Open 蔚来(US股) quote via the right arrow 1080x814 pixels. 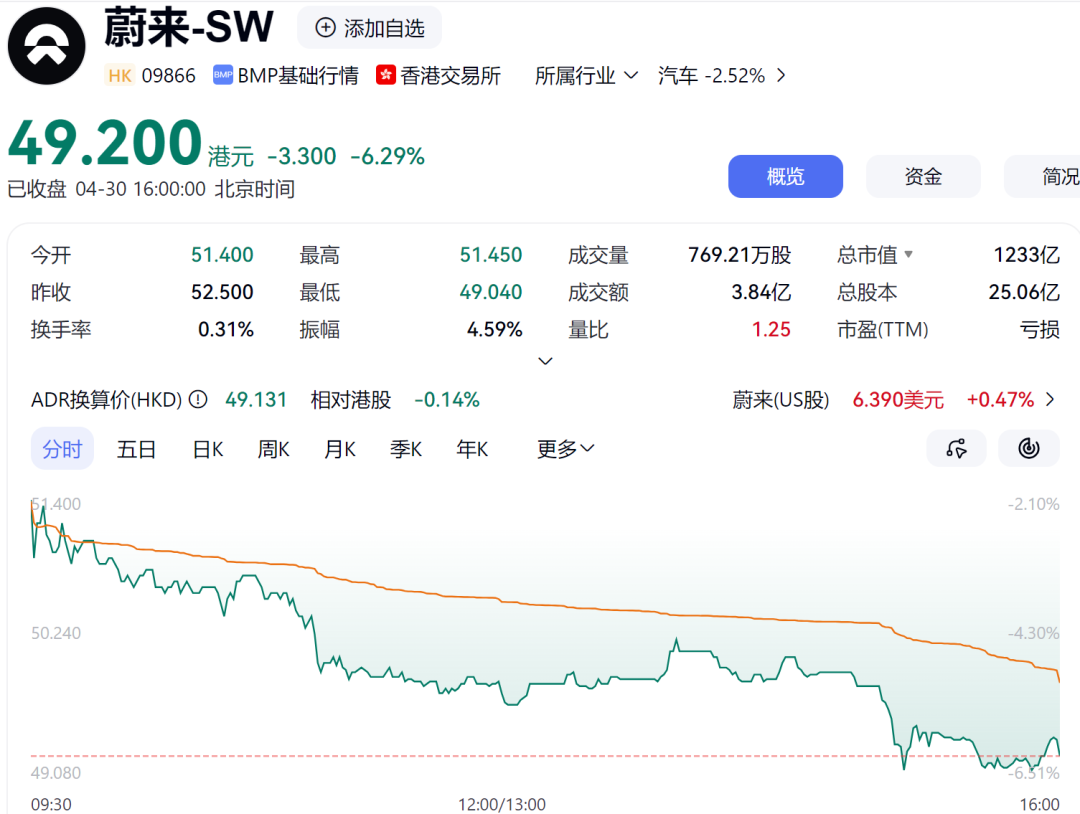pyautogui.click(x=1048, y=397)
